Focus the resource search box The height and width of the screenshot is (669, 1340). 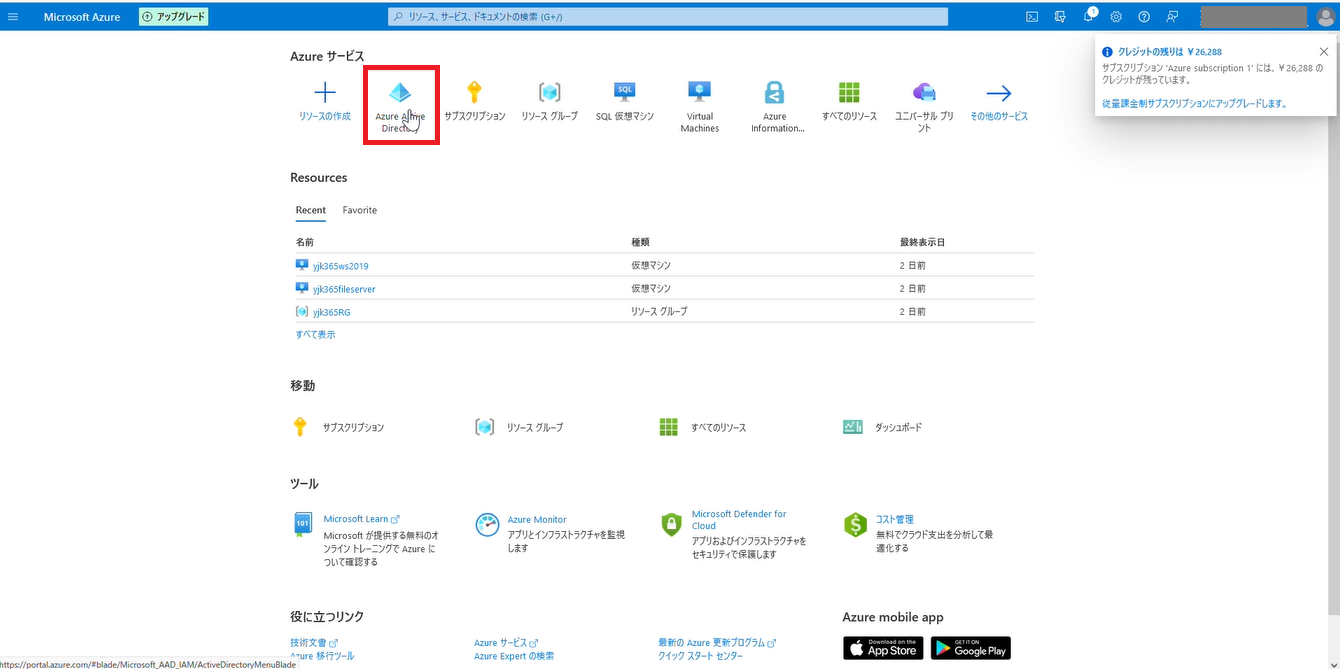pyautogui.click(x=668, y=17)
